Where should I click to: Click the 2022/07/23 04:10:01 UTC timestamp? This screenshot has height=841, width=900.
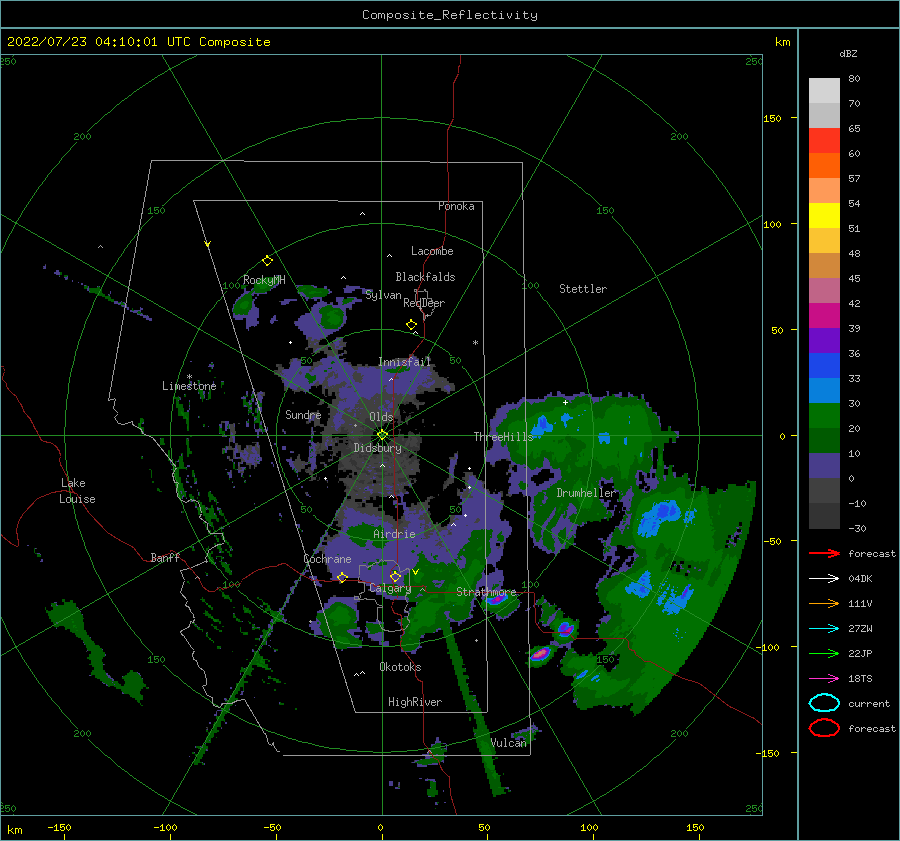click(x=138, y=42)
